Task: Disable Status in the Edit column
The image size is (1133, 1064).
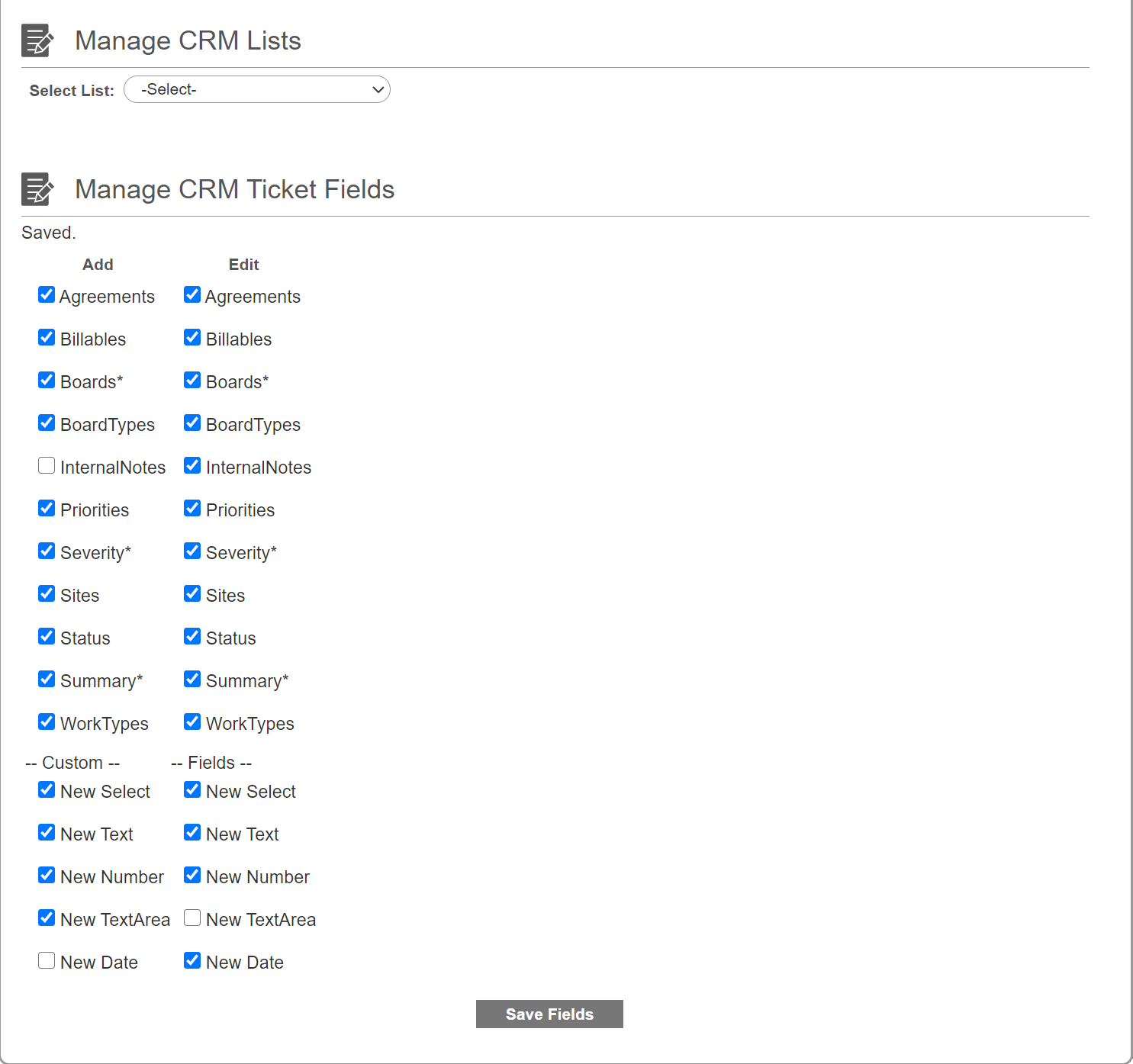Action: [x=192, y=636]
